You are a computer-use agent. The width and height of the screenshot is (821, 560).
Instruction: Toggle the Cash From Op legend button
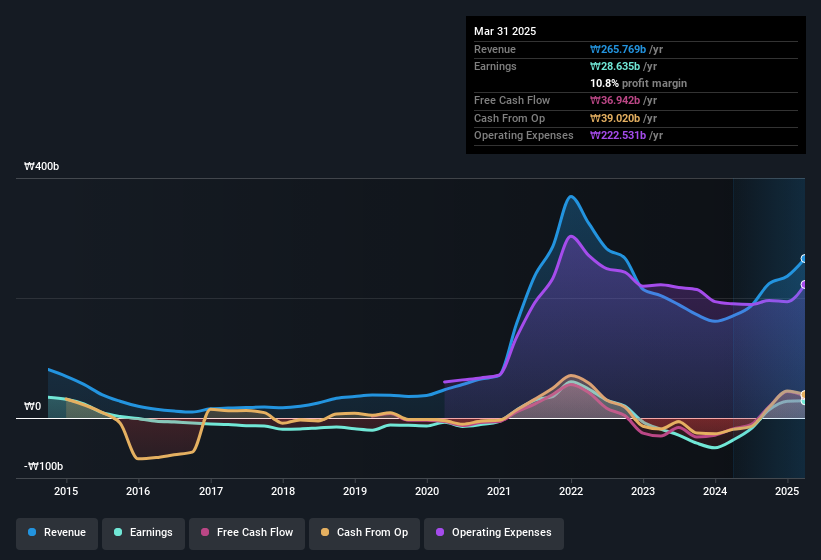364,533
